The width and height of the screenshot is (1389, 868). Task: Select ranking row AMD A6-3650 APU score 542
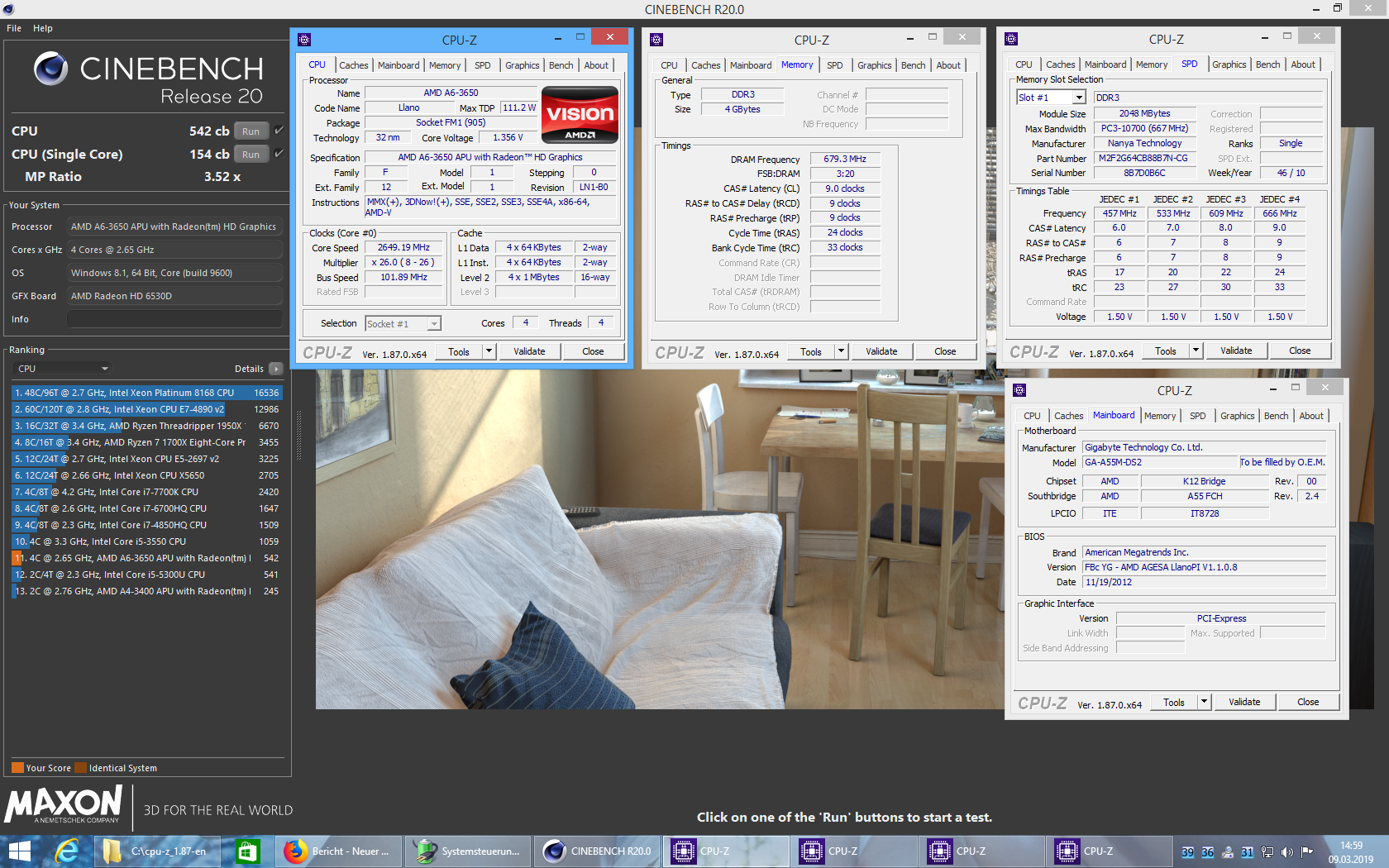146,558
